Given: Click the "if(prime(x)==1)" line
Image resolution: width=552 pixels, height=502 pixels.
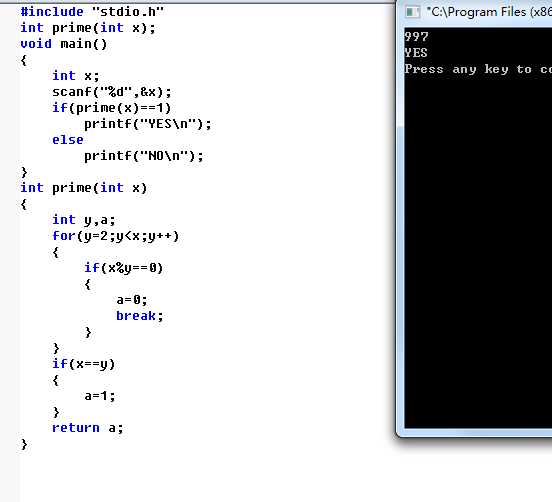Looking at the screenshot, I should click(112, 108).
